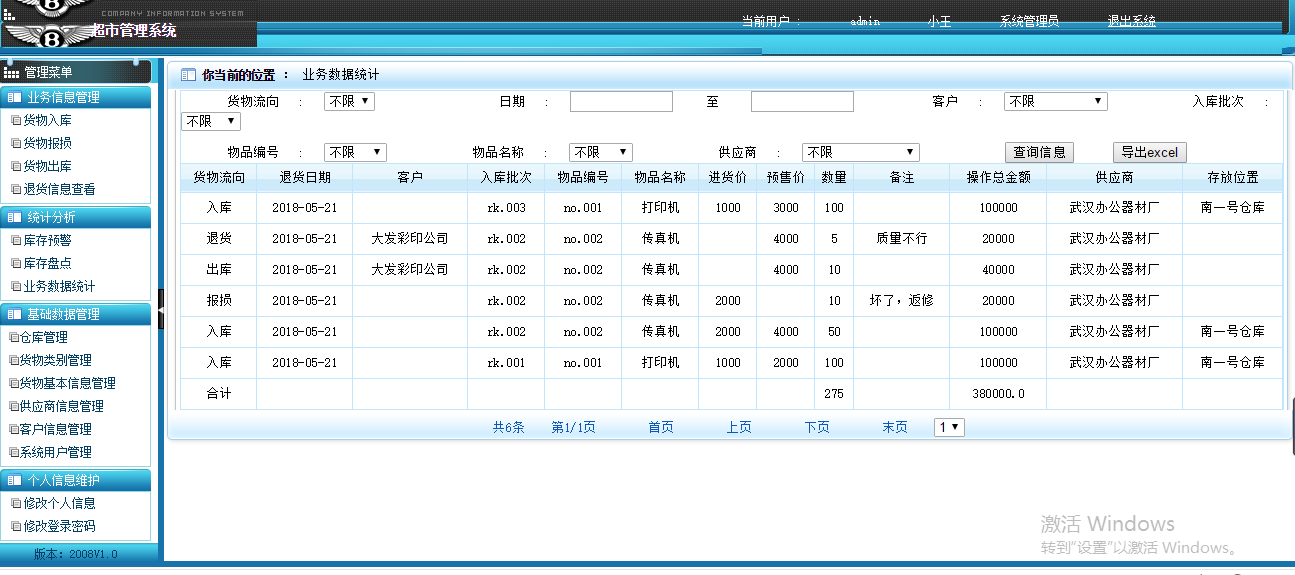The height and width of the screenshot is (575, 1295).
Task: Export data with 导出excel button
Action: (1149, 152)
